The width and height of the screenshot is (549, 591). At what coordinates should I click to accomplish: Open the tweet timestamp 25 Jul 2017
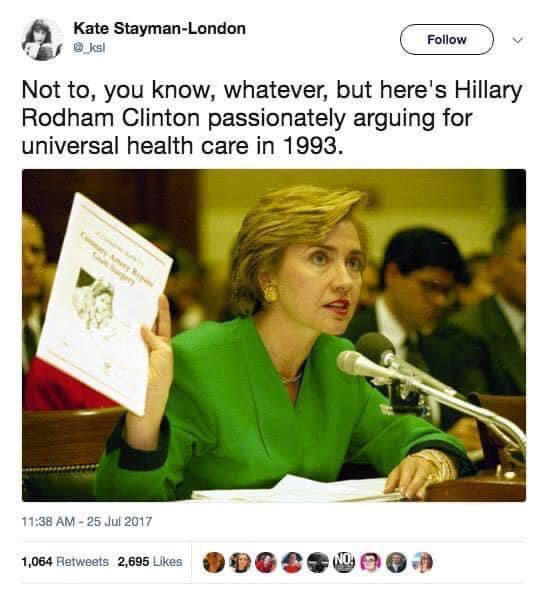87,522
